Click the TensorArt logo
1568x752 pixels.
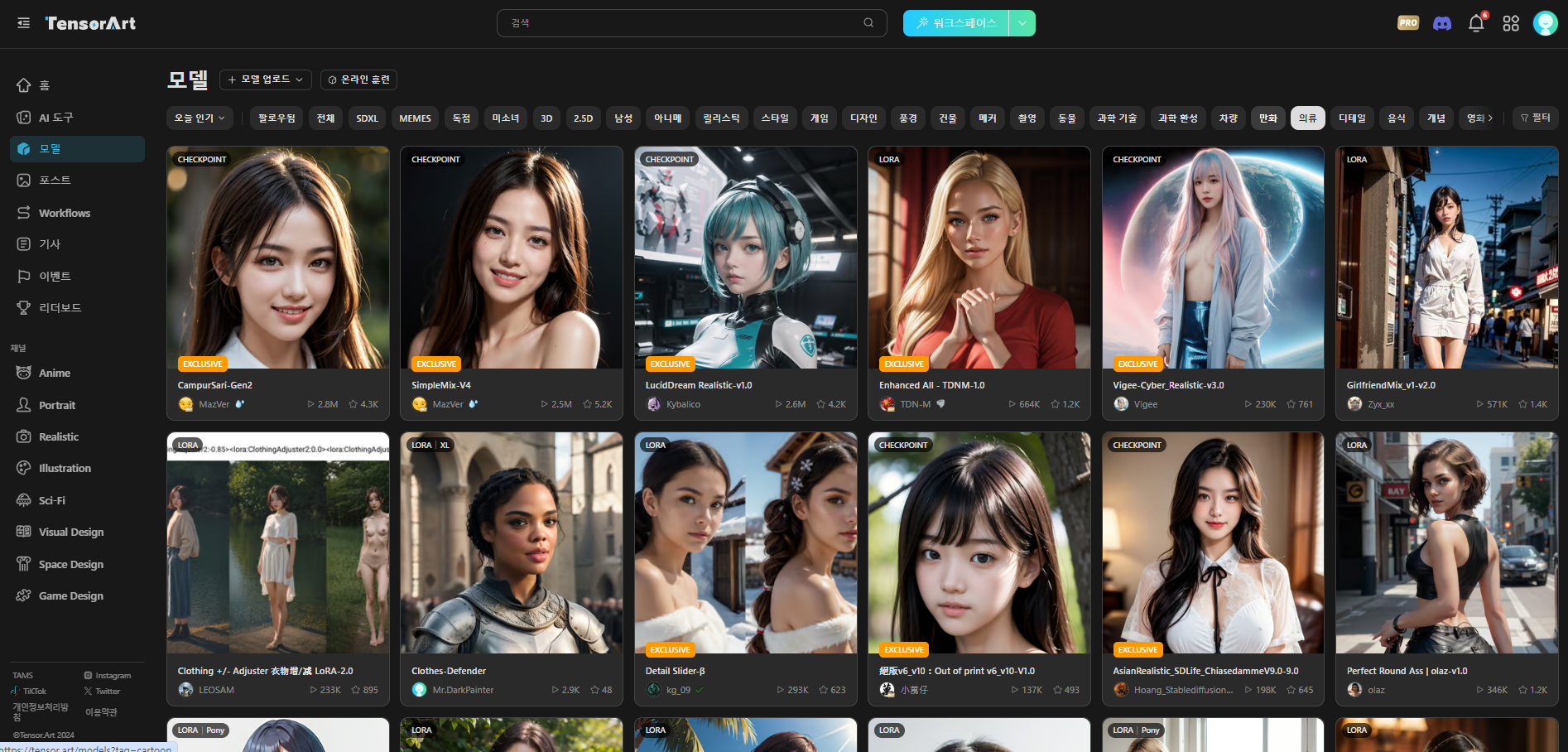click(90, 23)
